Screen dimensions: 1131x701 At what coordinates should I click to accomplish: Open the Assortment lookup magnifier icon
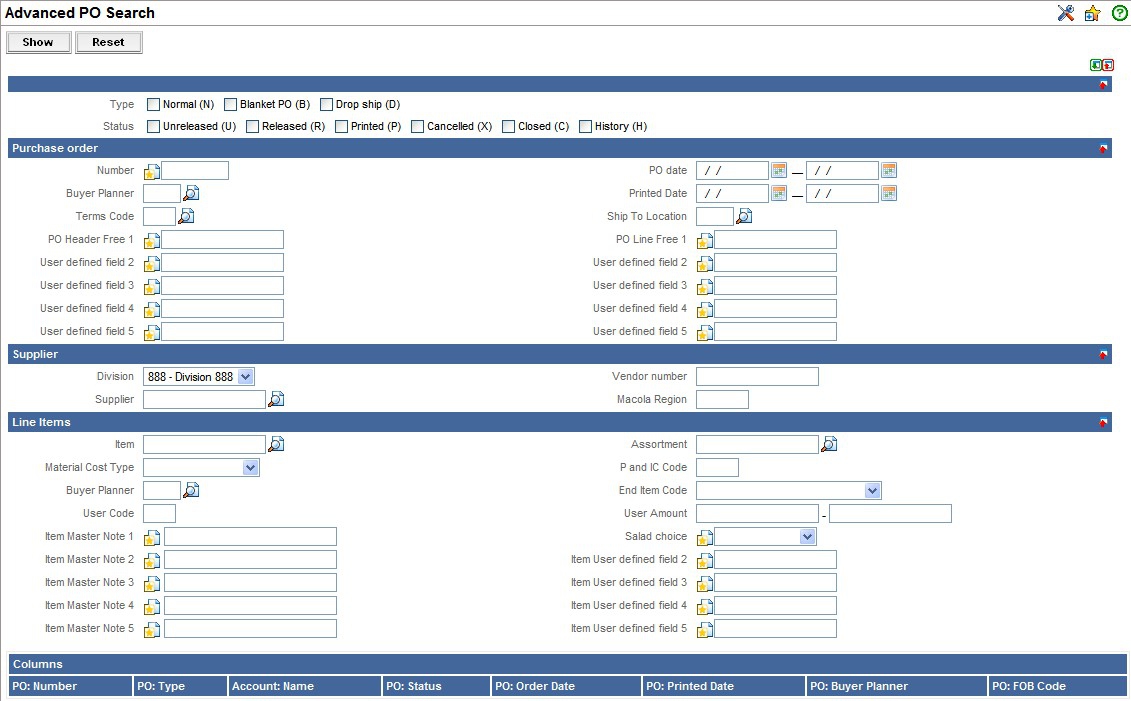pyautogui.click(x=829, y=445)
